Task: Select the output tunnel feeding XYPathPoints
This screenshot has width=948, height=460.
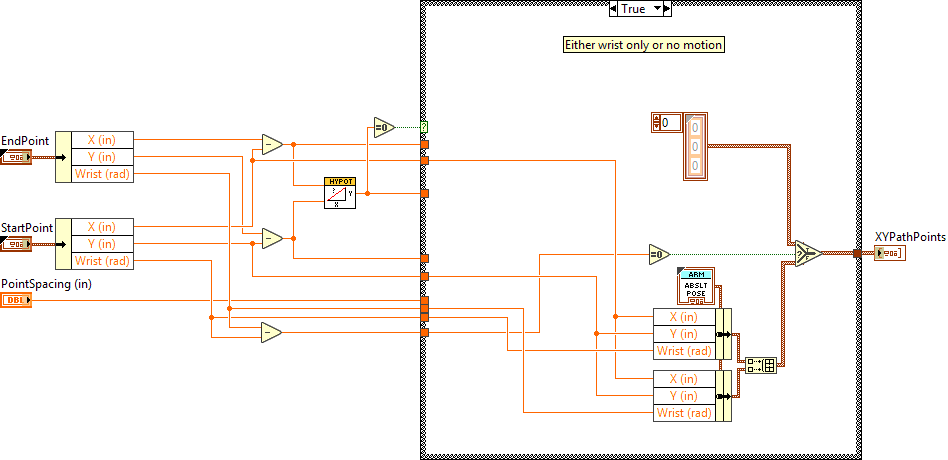Action: click(856, 254)
